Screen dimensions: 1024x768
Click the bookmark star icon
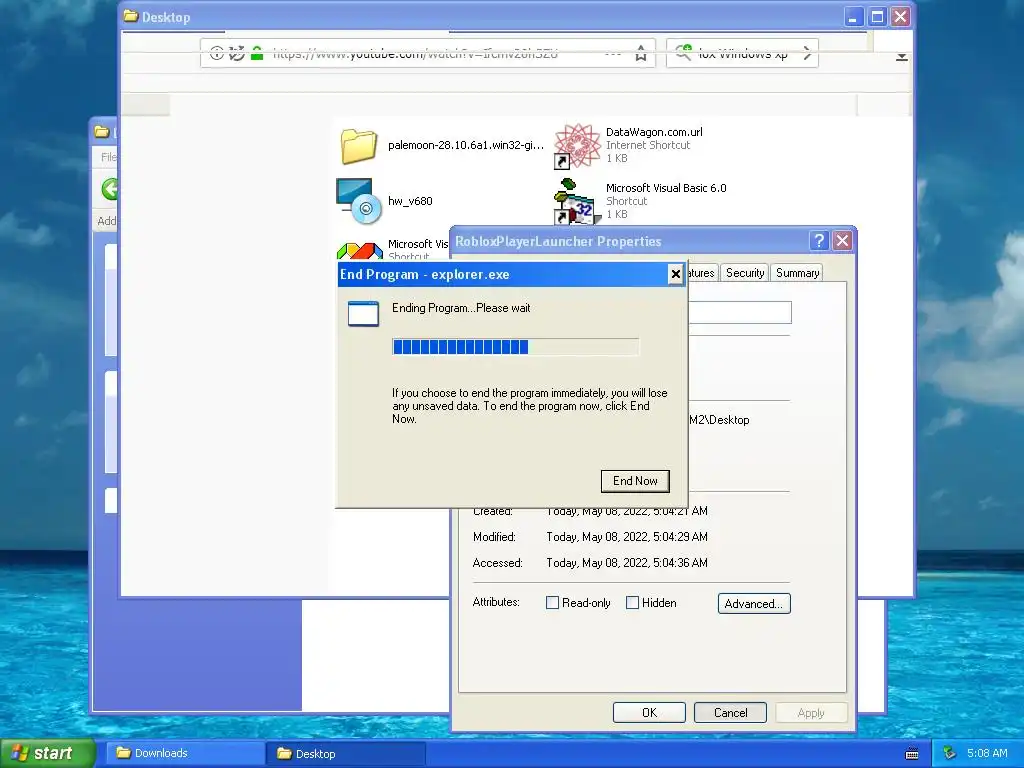click(x=641, y=54)
